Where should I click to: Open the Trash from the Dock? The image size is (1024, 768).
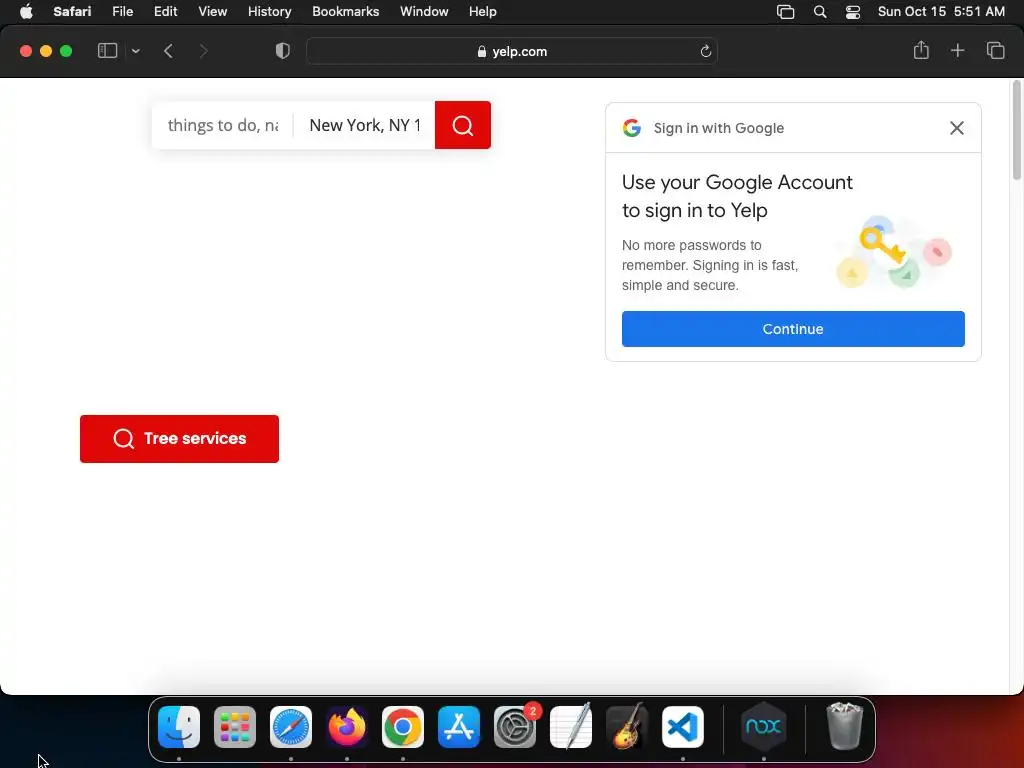click(844, 726)
